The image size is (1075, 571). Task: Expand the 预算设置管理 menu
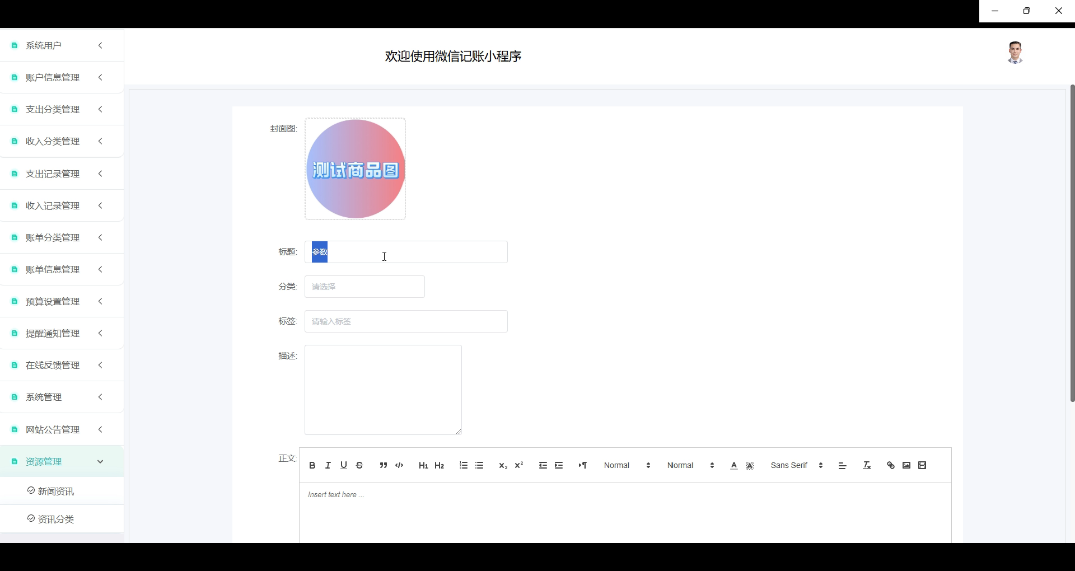[x=62, y=302]
